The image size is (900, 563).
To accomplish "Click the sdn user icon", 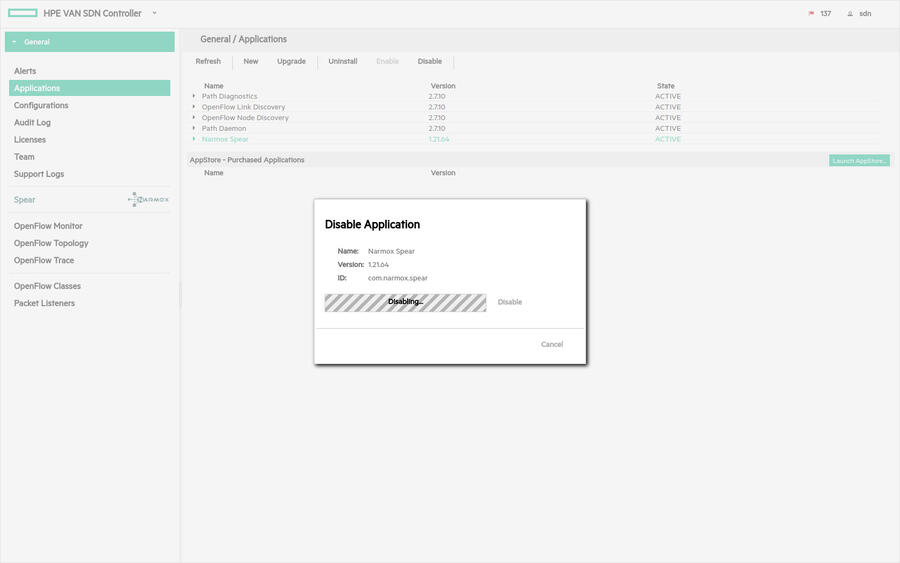I will pos(850,14).
